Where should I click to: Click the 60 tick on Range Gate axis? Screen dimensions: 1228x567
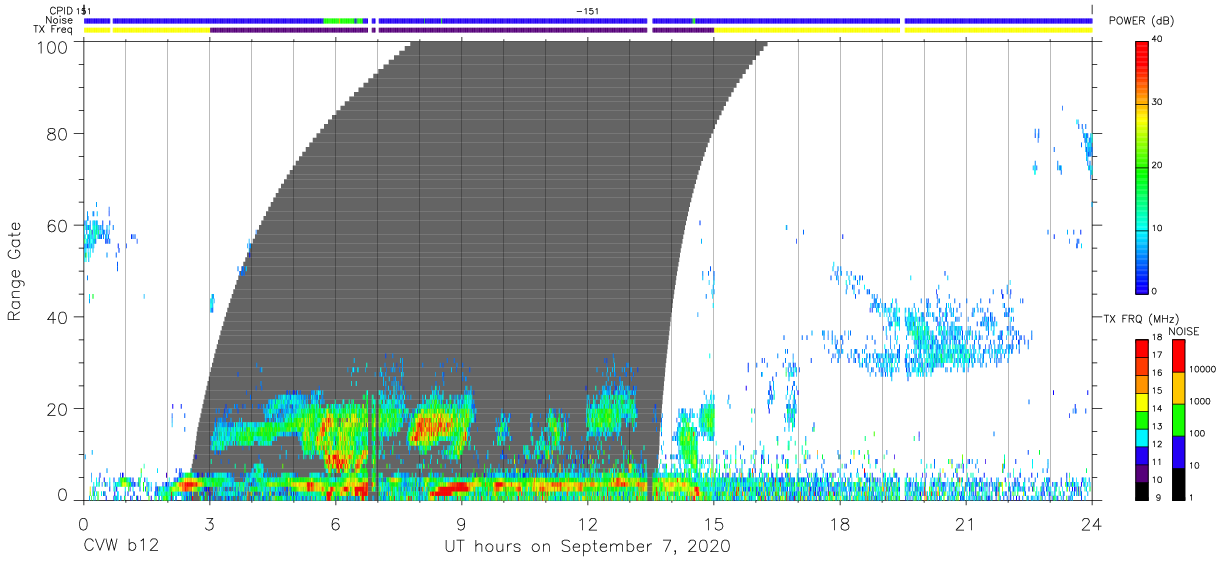coord(59,225)
